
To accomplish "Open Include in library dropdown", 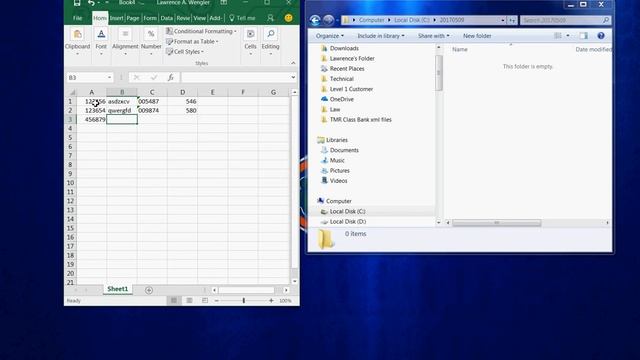I will click(x=381, y=36).
